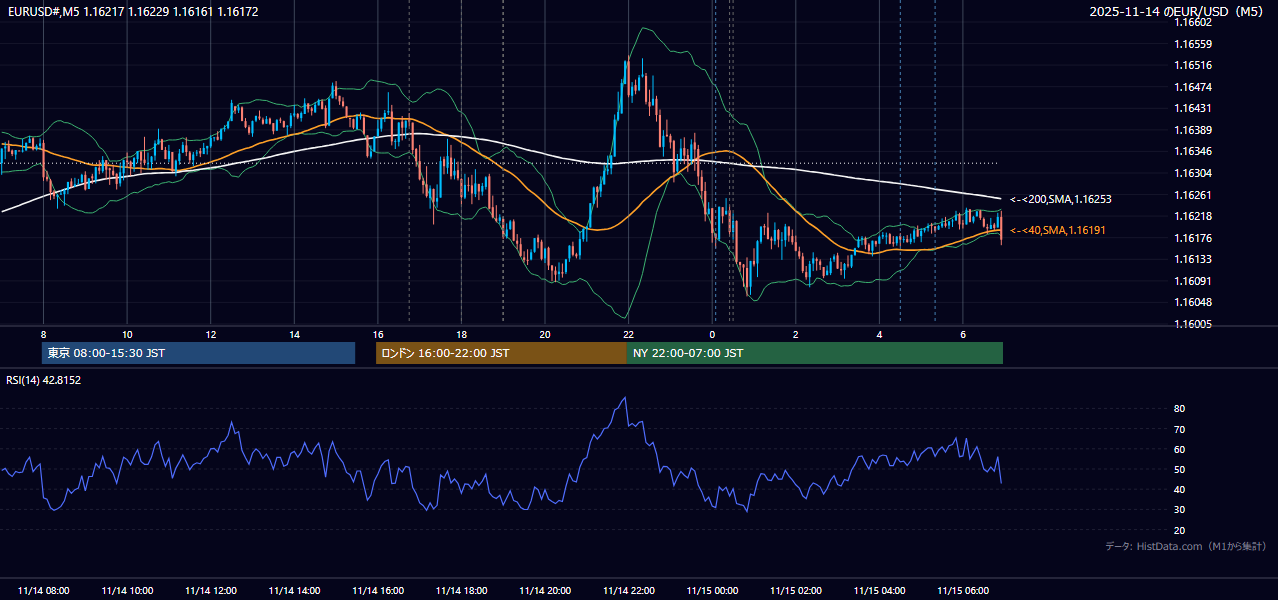Click price axis value 1.16346
This screenshot has width=1278, height=600.
[1193, 151]
